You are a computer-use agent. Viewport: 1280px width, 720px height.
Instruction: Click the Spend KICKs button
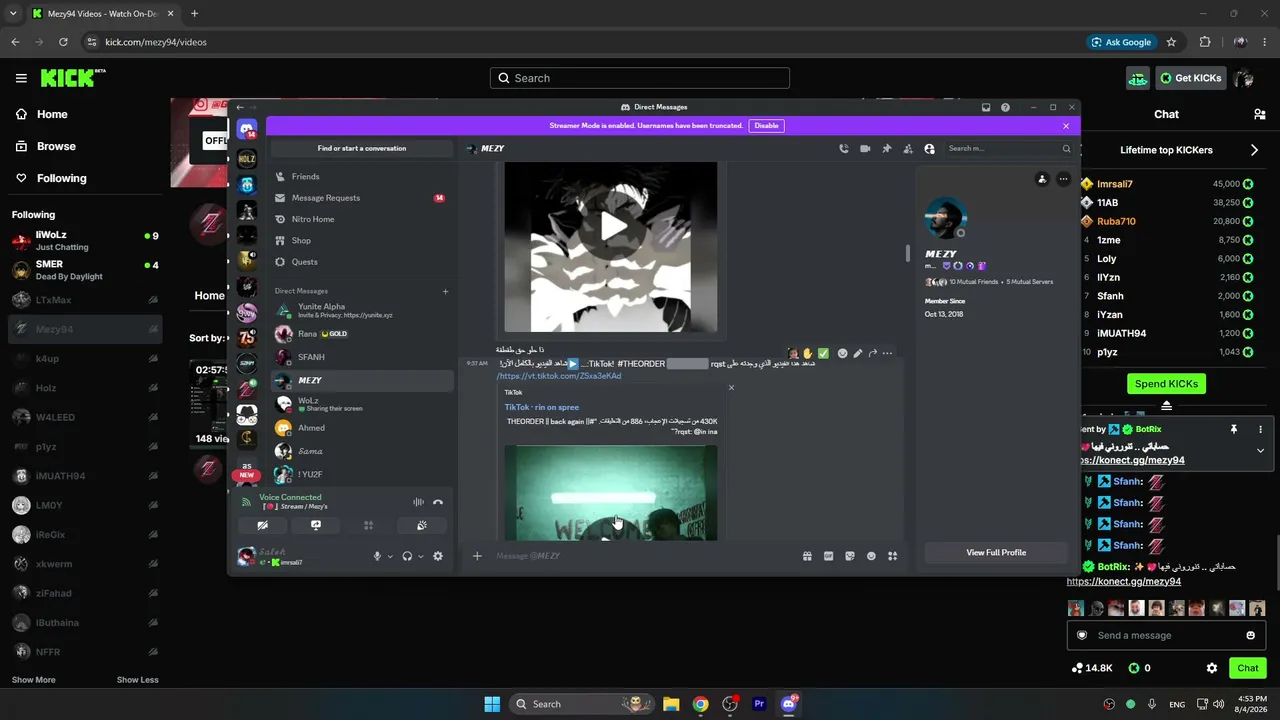click(x=1166, y=384)
